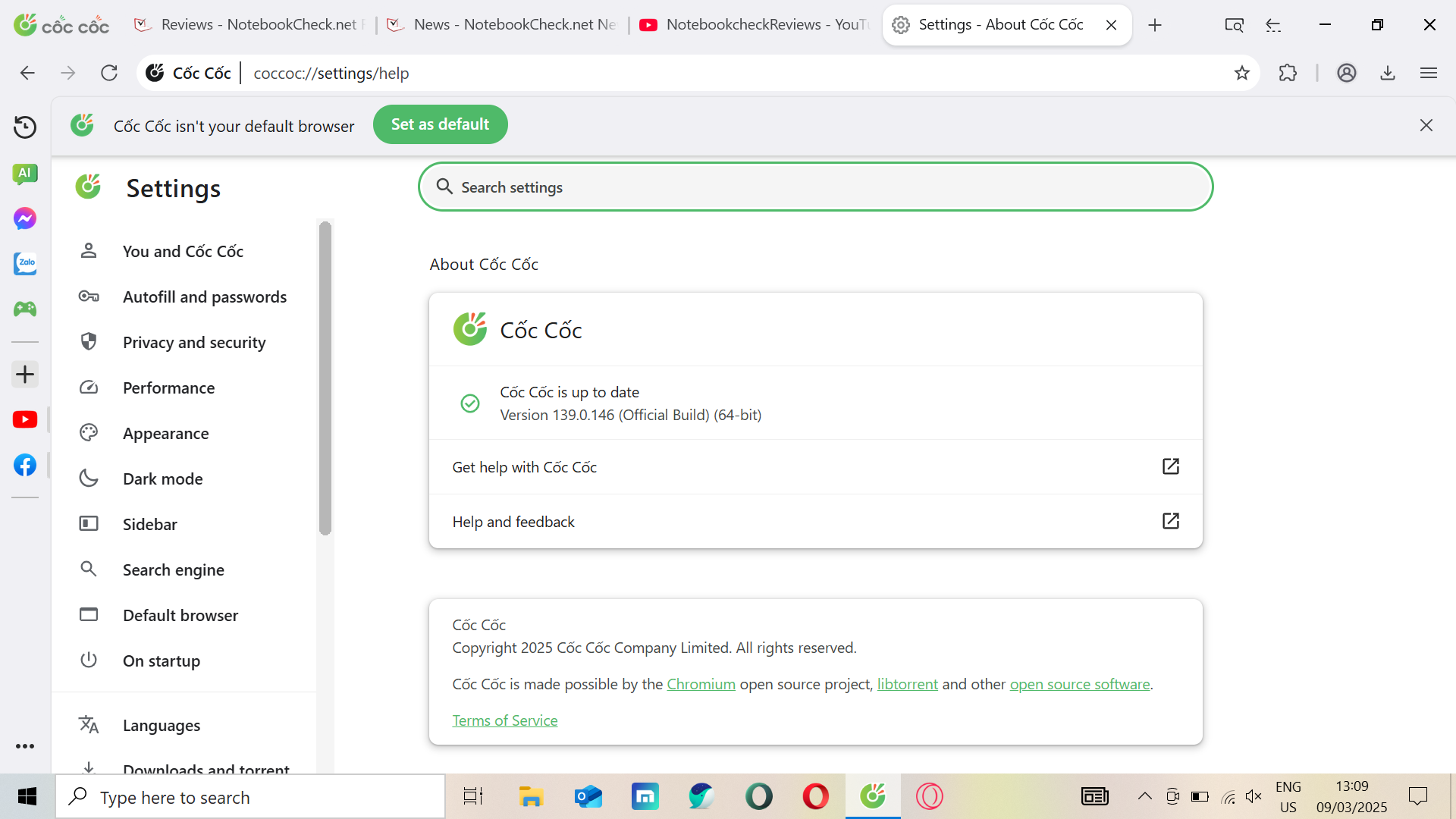Reload the current page
The height and width of the screenshot is (819, 1456).
point(109,73)
